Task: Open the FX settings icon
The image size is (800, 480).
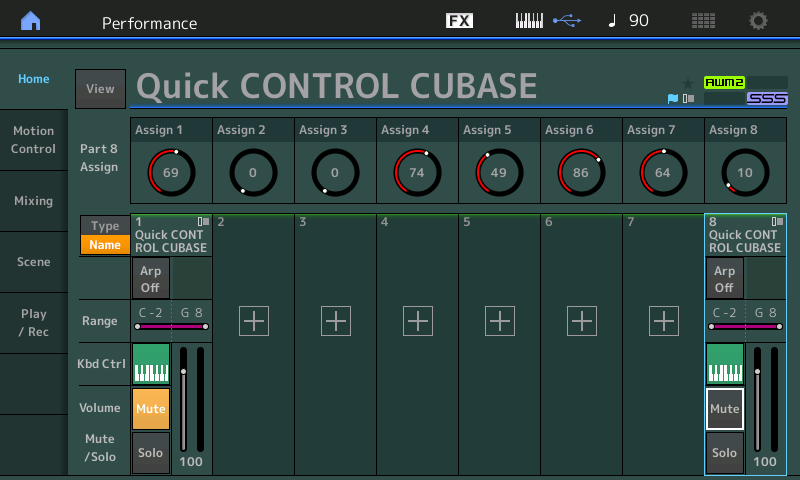Action: (459, 21)
